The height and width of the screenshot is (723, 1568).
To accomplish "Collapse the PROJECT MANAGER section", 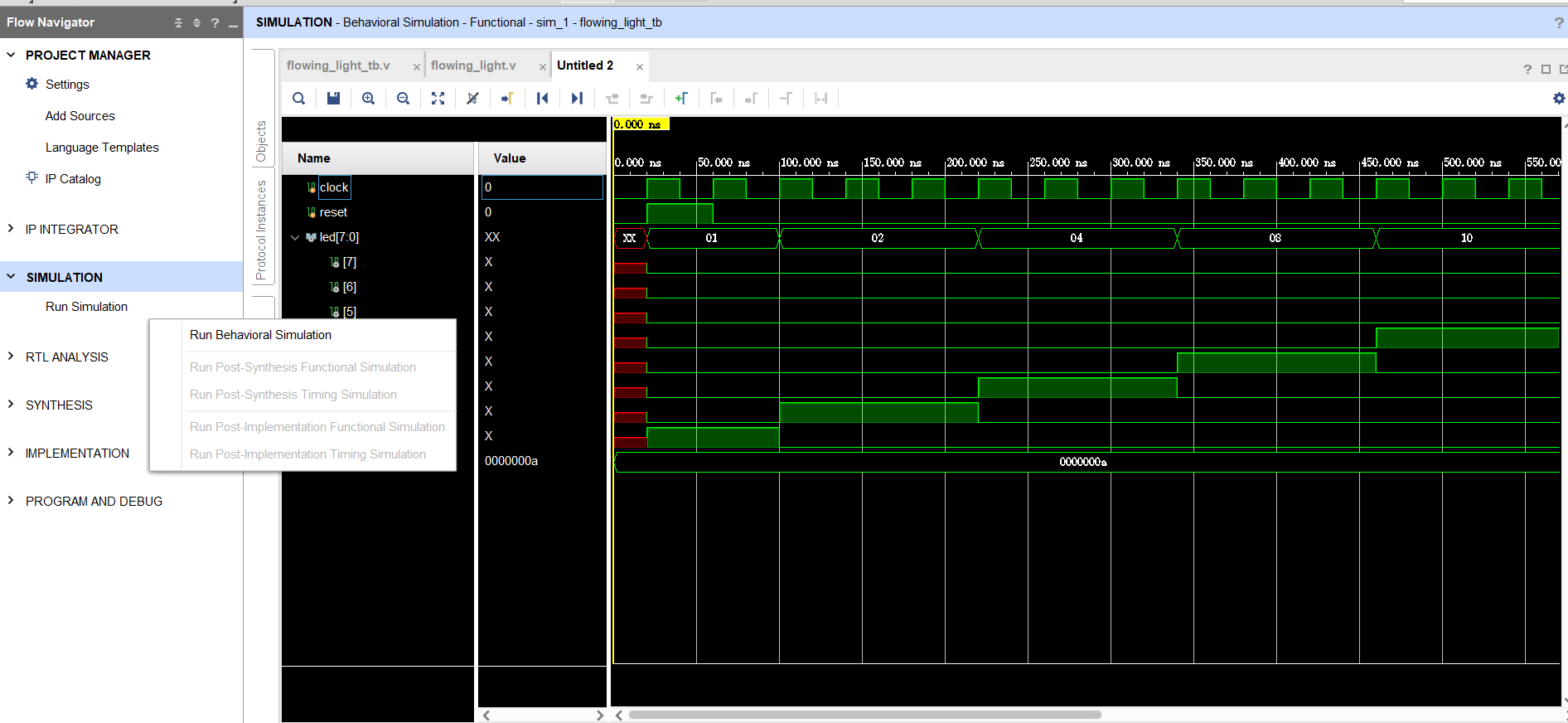I will (11, 55).
